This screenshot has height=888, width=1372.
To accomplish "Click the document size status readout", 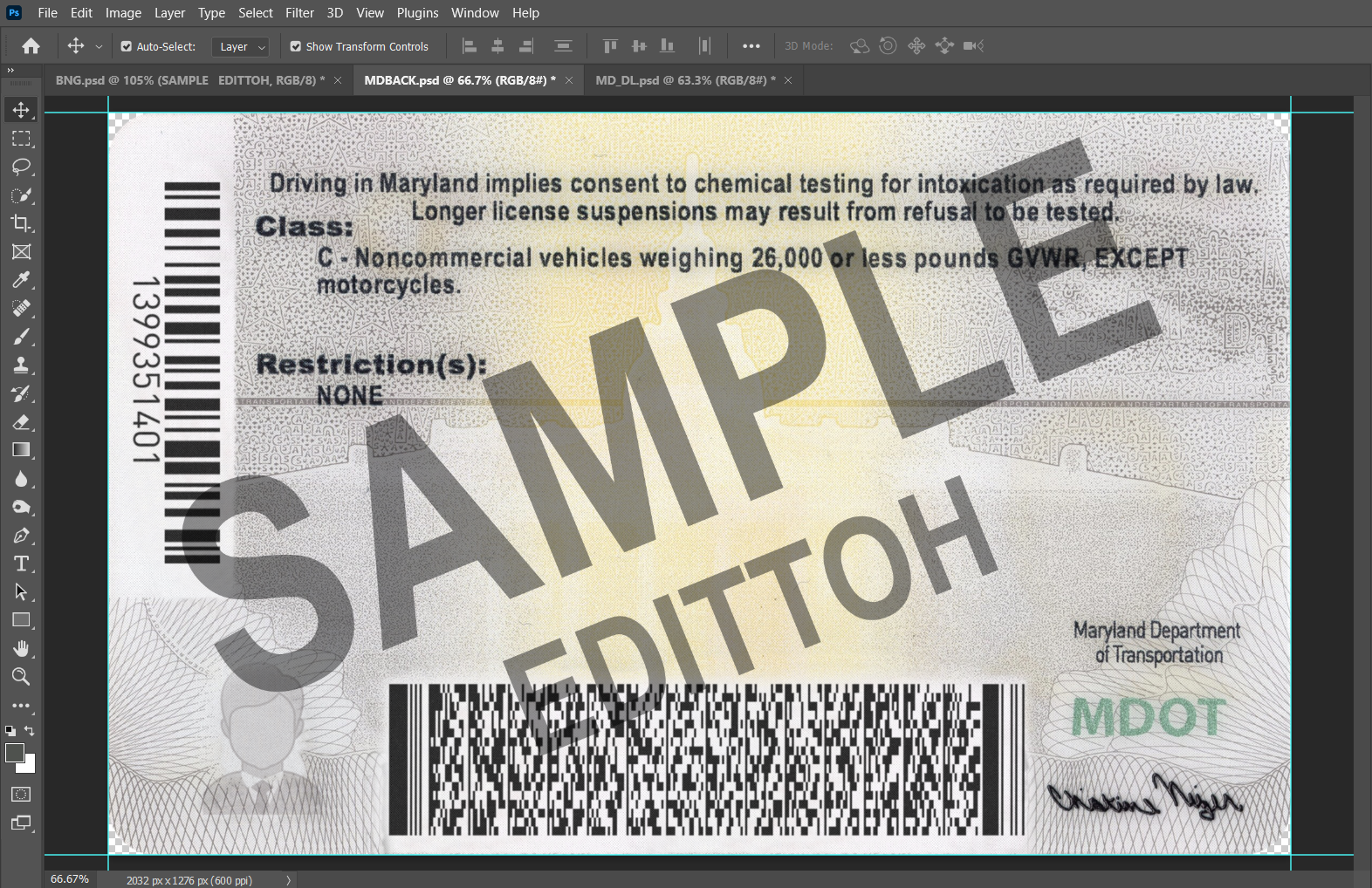I will (189, 880).
